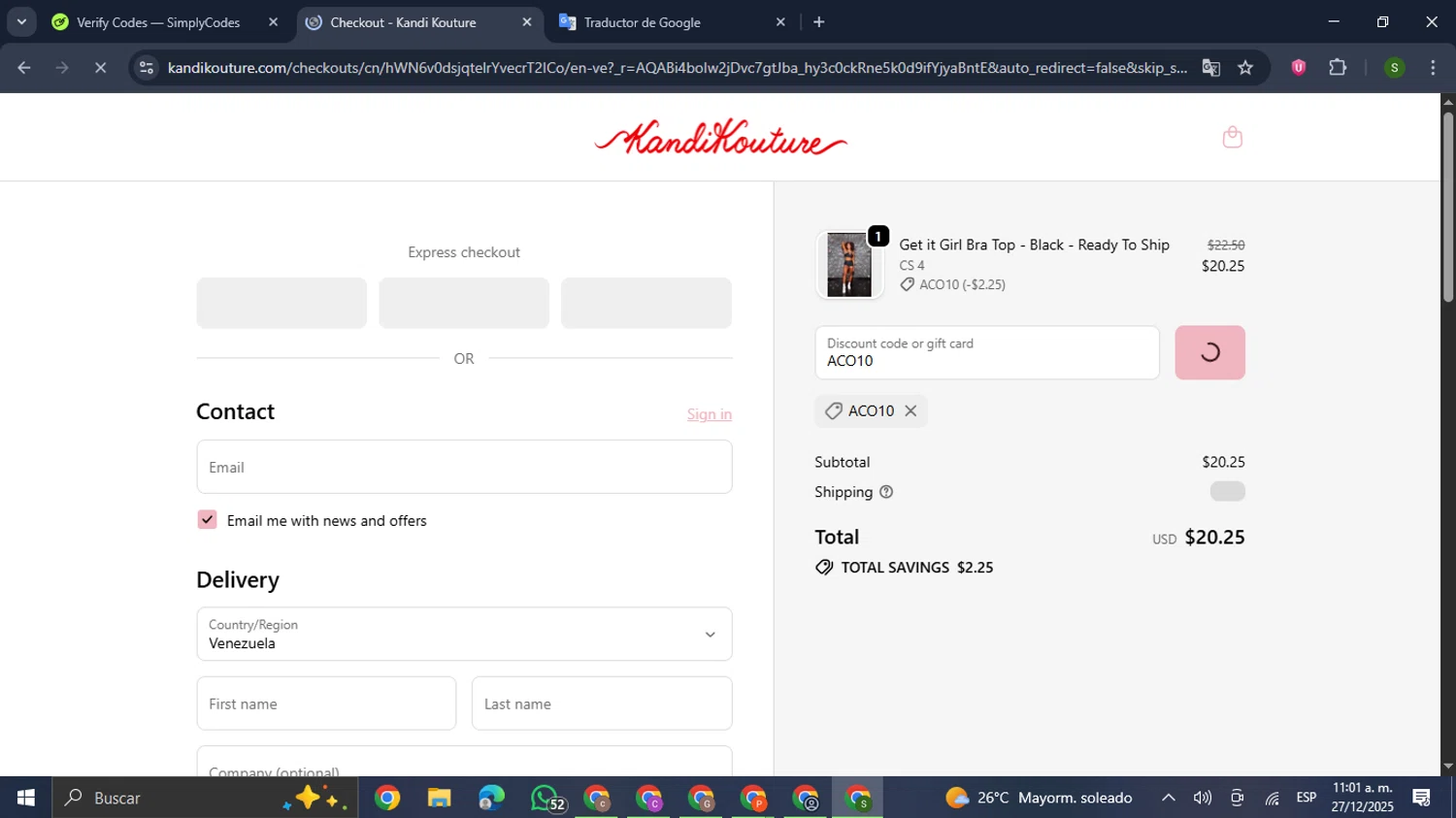Image resolution: width=1456 pixels, height=818 pixels.
Task: View site information icon in address bar
Action: click(147, 67)
